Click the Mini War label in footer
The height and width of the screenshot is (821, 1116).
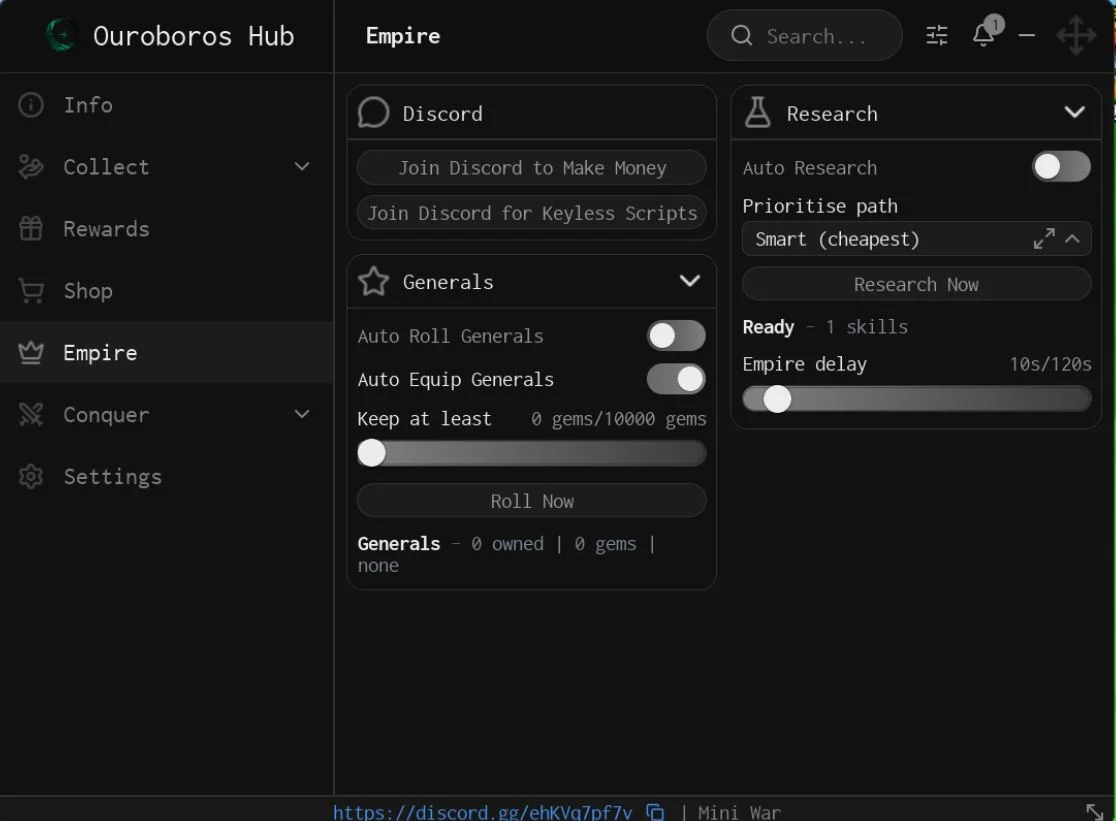739,812
